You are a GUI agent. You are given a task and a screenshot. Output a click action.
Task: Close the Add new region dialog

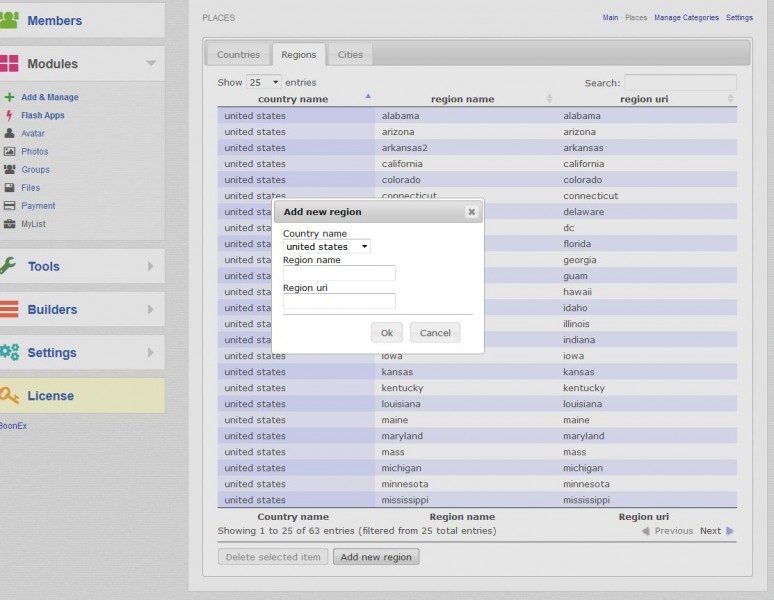point(471,212)
